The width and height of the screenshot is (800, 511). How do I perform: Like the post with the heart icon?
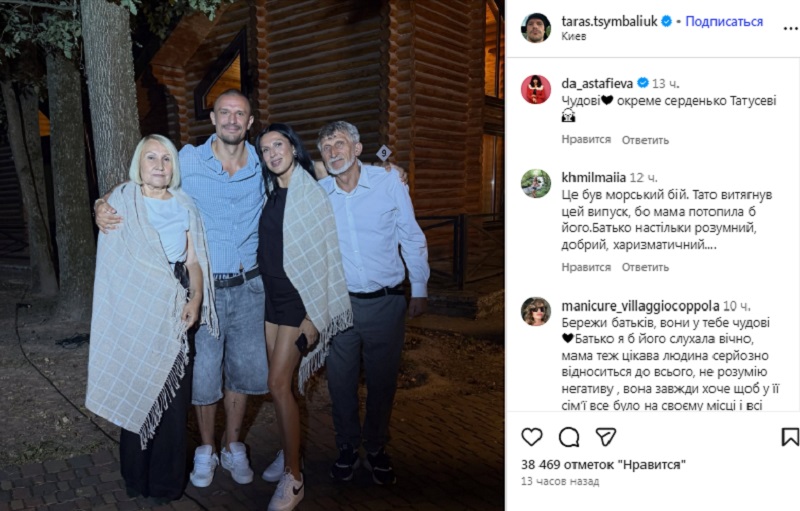531,437
